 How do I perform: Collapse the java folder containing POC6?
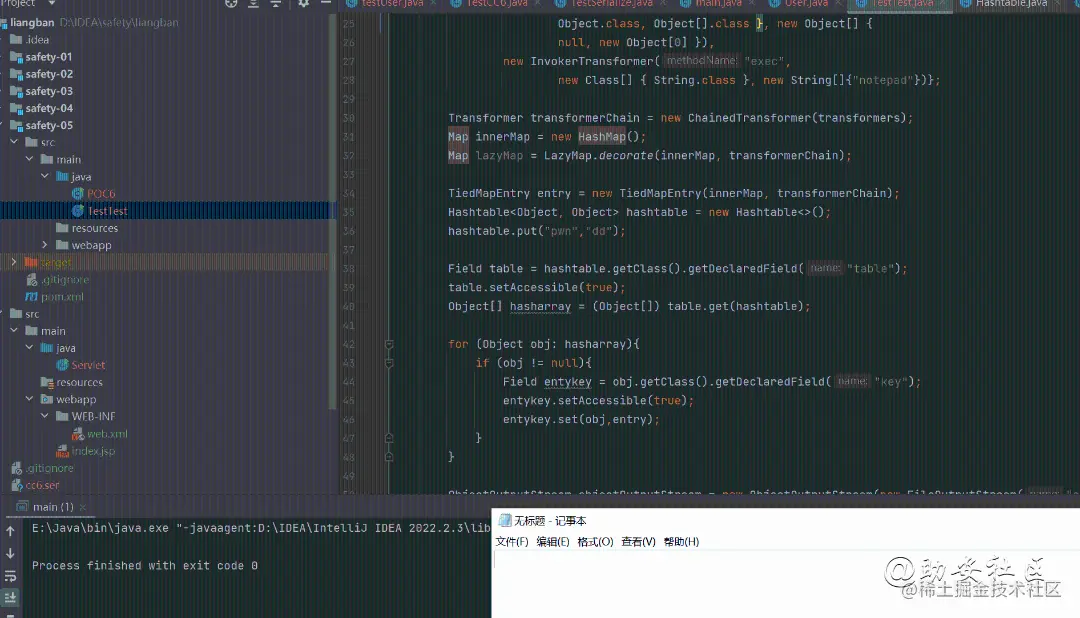[x=45, y=176]
